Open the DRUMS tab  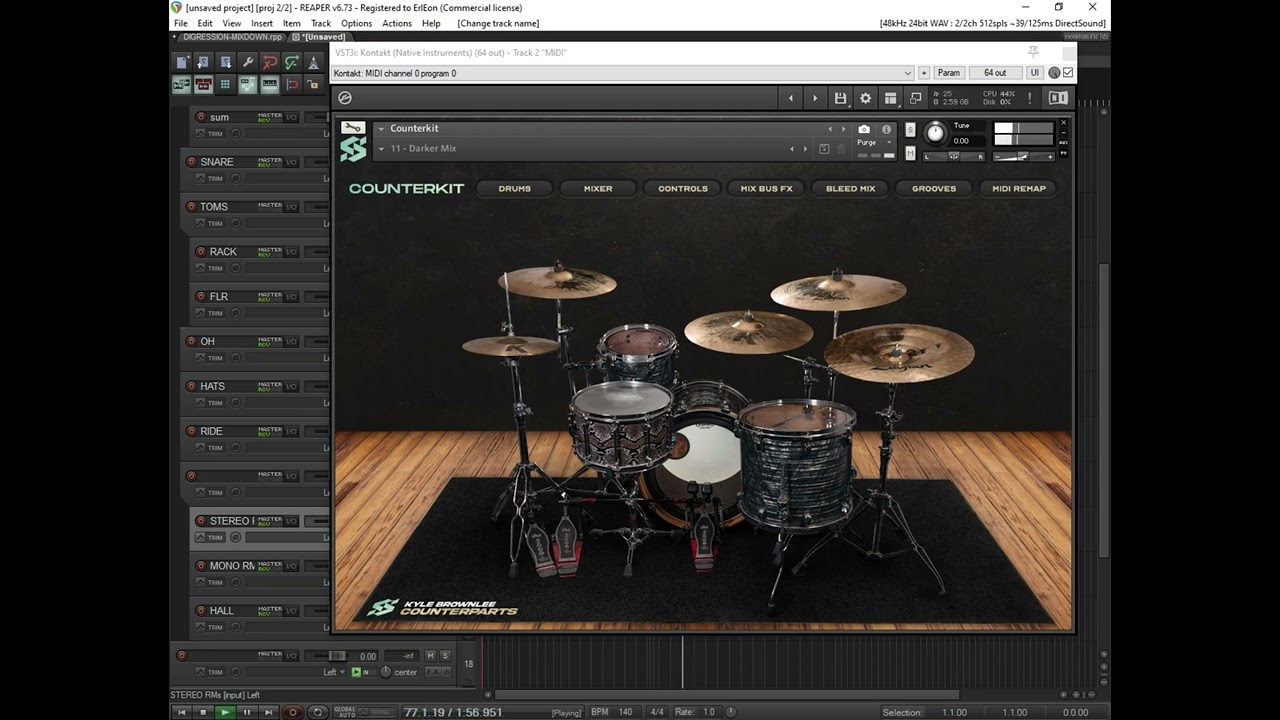(x=515, y=188)
